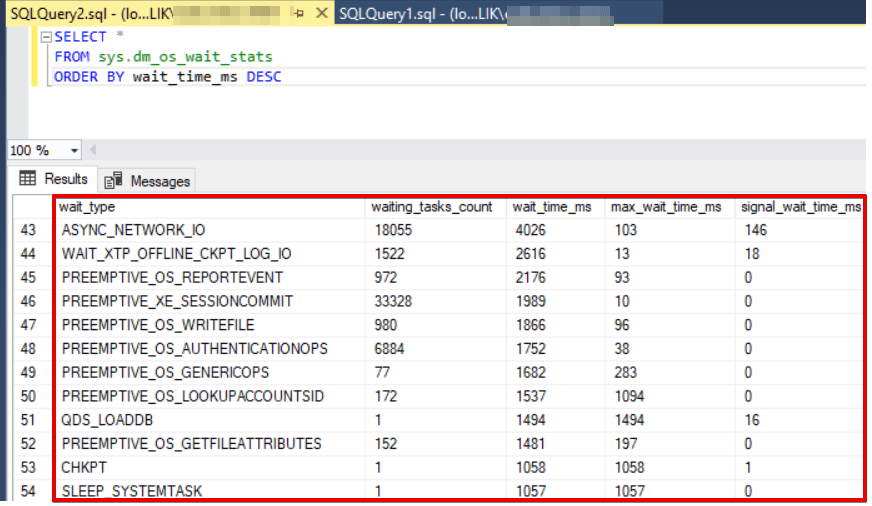Close the SQLQuery2.sql tab
Viewport: 872px width, 506px height.
[x=321, y=13]
